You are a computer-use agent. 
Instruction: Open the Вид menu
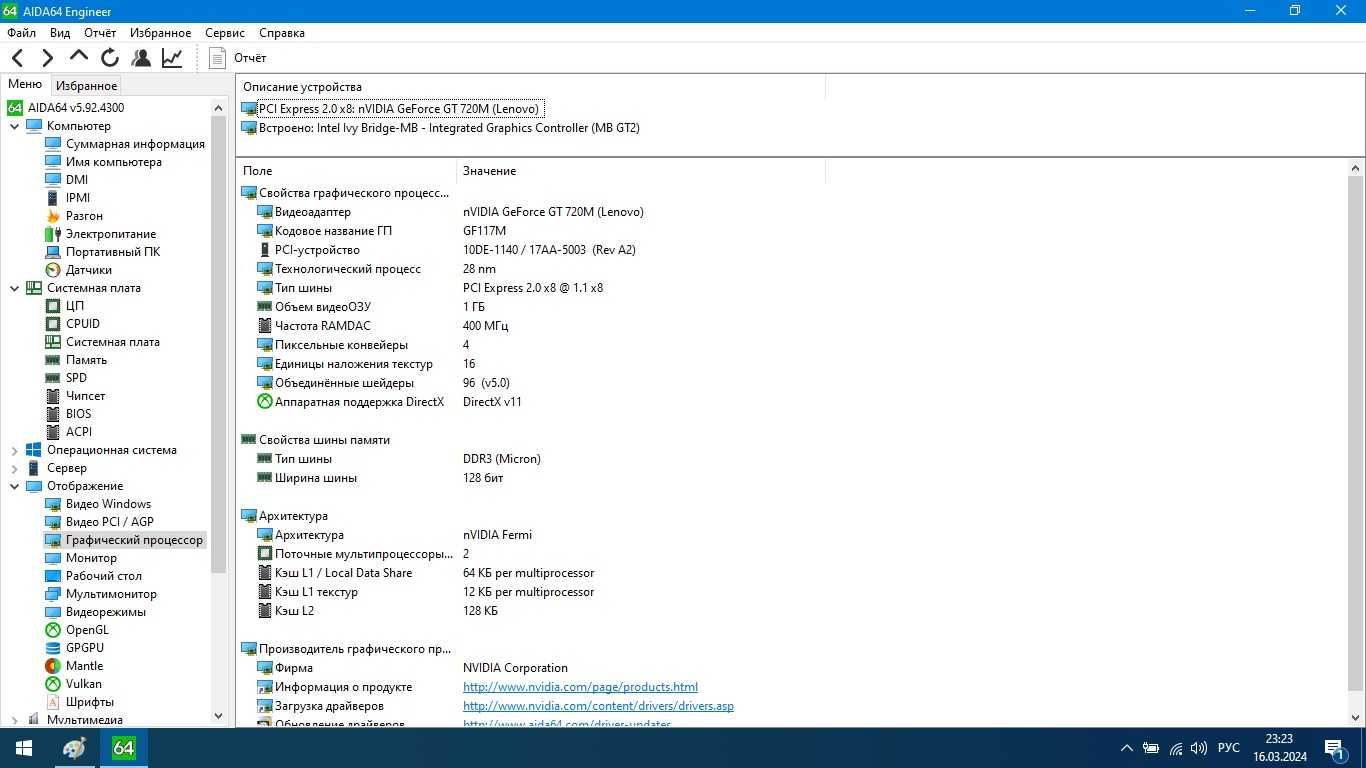pyautogui.click(x=60, y=33)
